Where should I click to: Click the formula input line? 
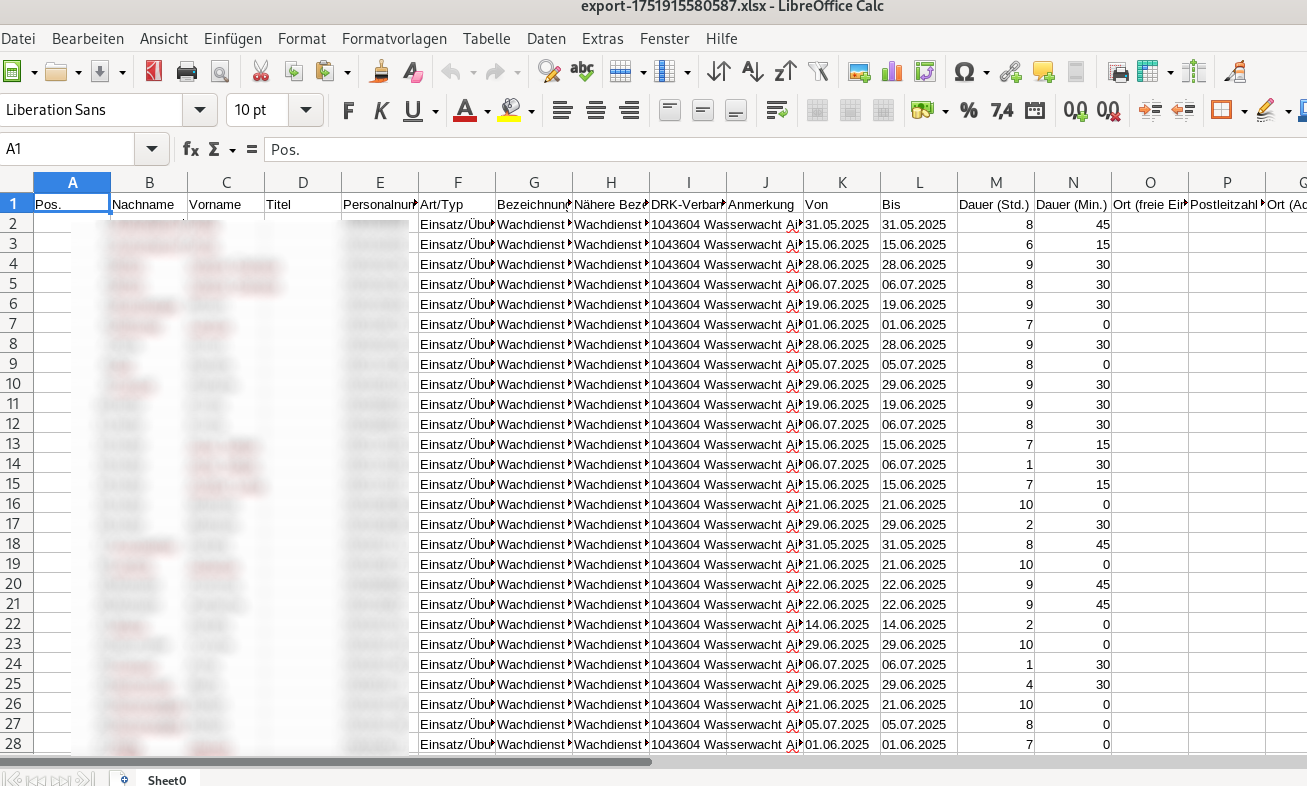[x=780, y=149]
